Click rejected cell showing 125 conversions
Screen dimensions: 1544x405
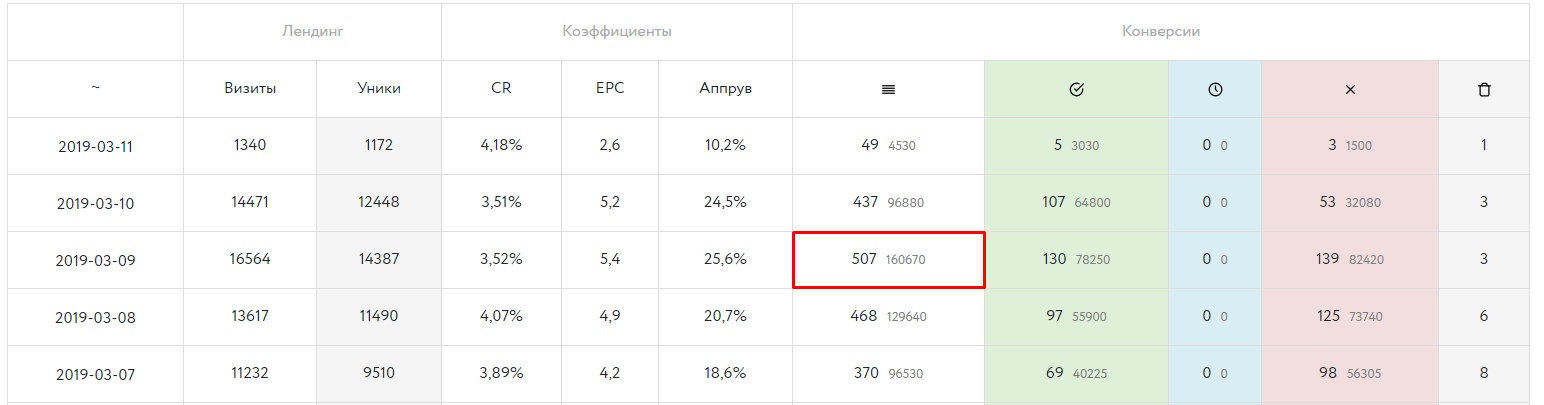click(1350, 317)
